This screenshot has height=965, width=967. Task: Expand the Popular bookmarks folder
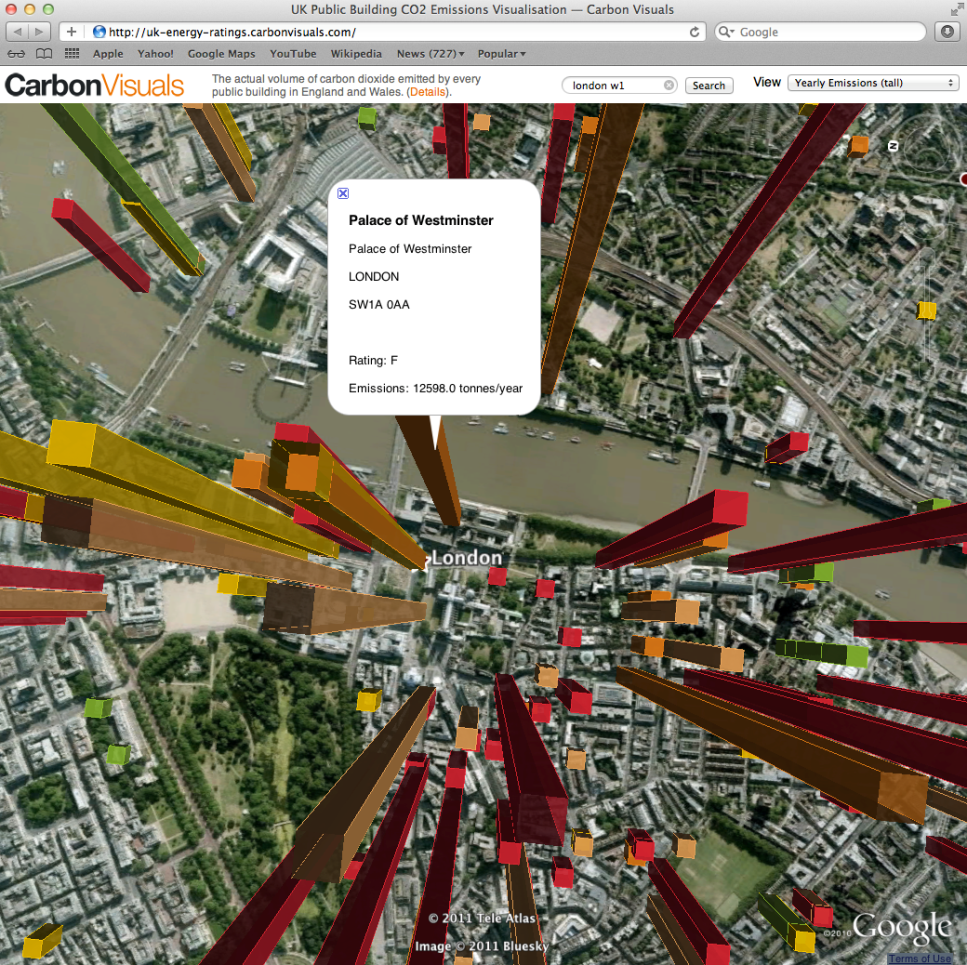pos(501,54)
